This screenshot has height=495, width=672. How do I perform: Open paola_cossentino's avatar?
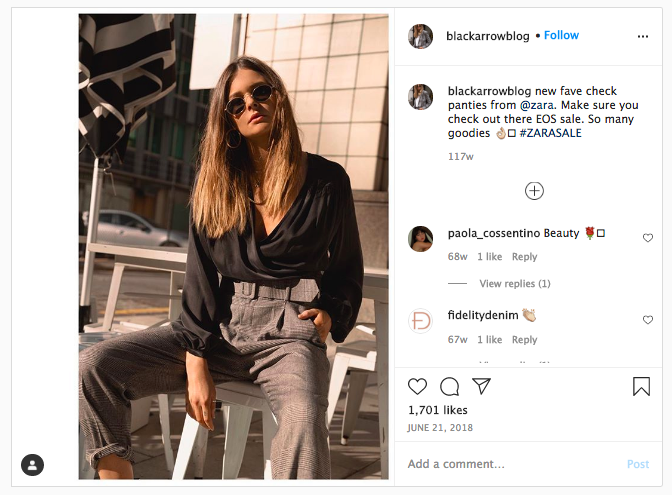(x=421, y=238)
